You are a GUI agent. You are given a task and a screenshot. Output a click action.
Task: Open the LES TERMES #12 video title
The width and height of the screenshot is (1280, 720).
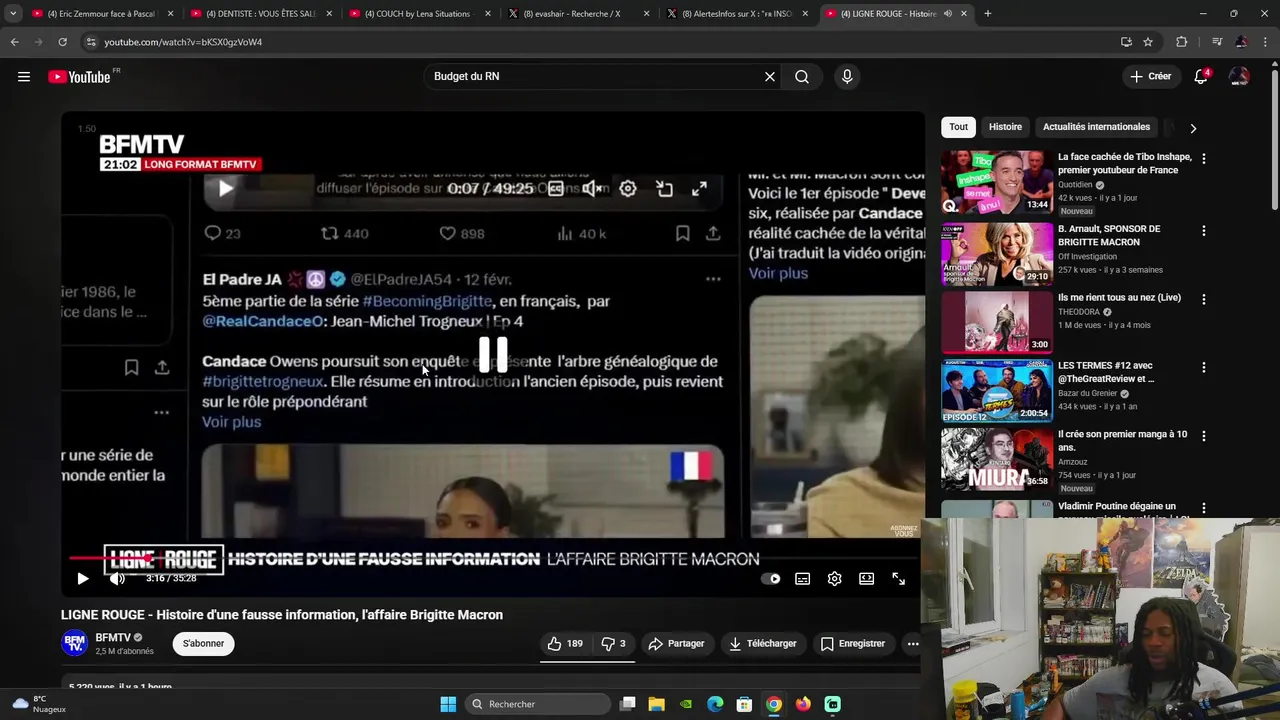(x=1106, y=372)
